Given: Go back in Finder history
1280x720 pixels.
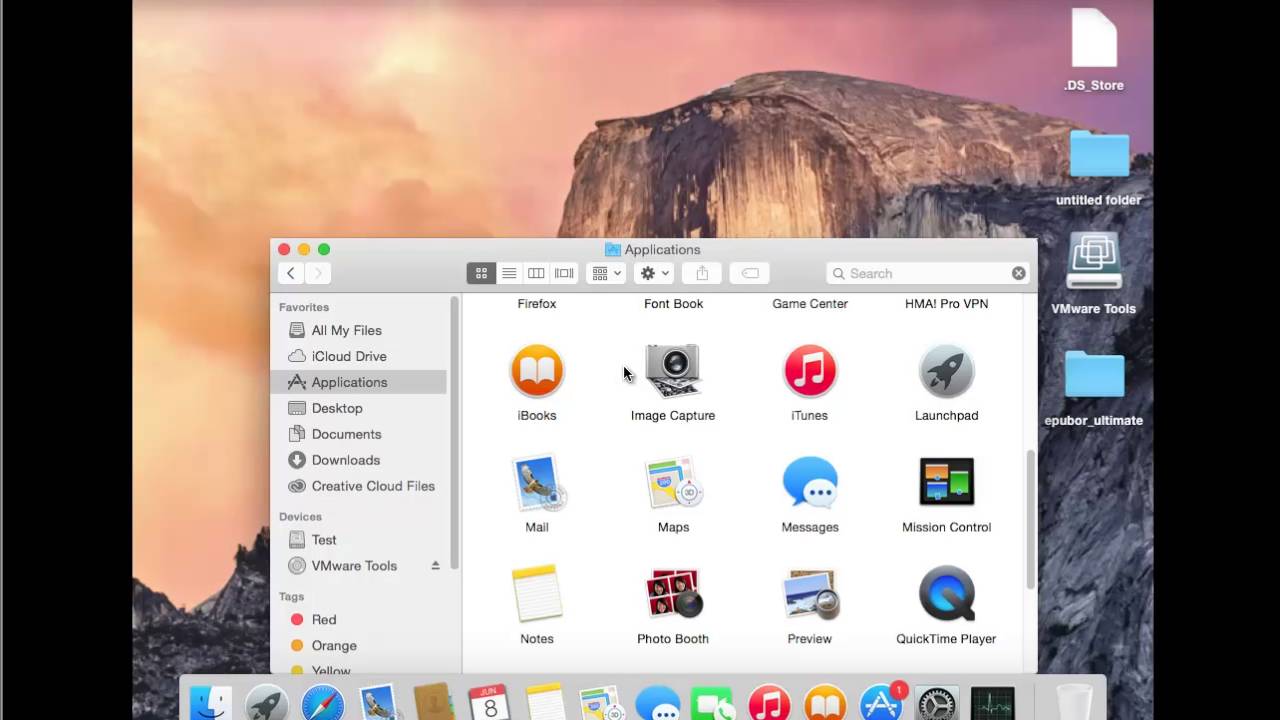Looking at the screenshot, I should (x=291, y=273).
